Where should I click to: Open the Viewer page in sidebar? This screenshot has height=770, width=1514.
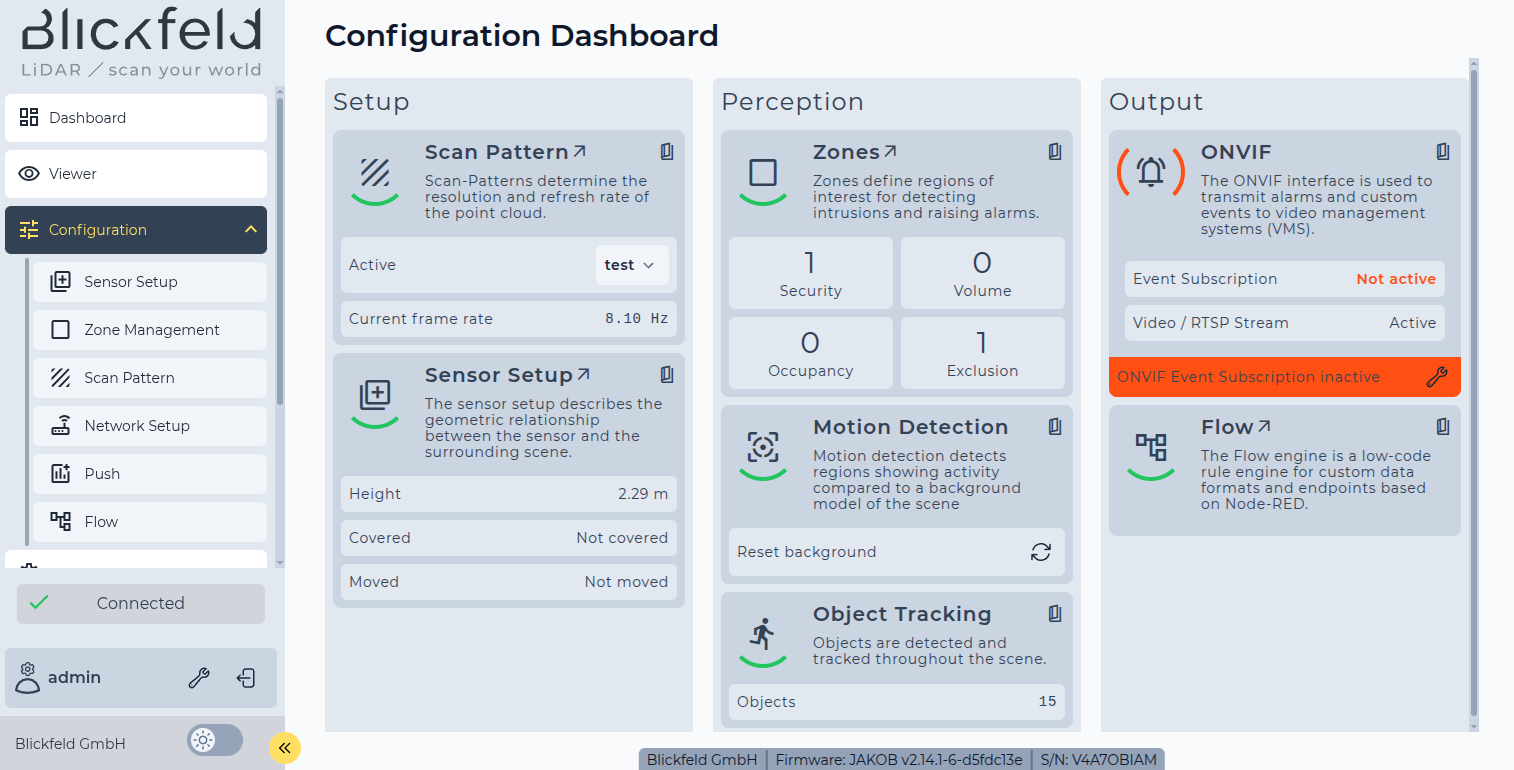pyautogui.click(x=136, y=174)
